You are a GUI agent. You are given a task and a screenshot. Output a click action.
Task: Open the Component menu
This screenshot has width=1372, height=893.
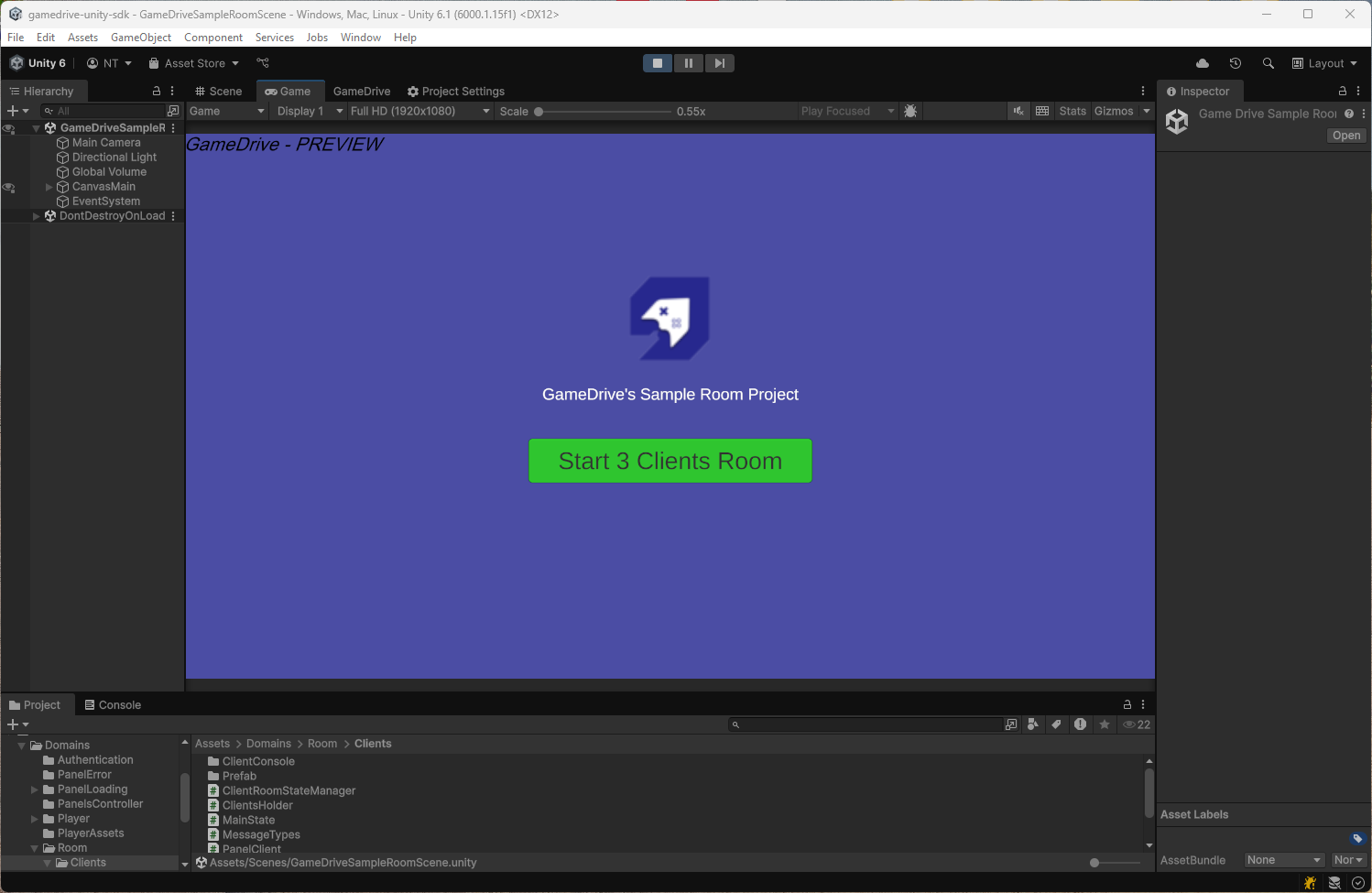click(x=212, y=38)
